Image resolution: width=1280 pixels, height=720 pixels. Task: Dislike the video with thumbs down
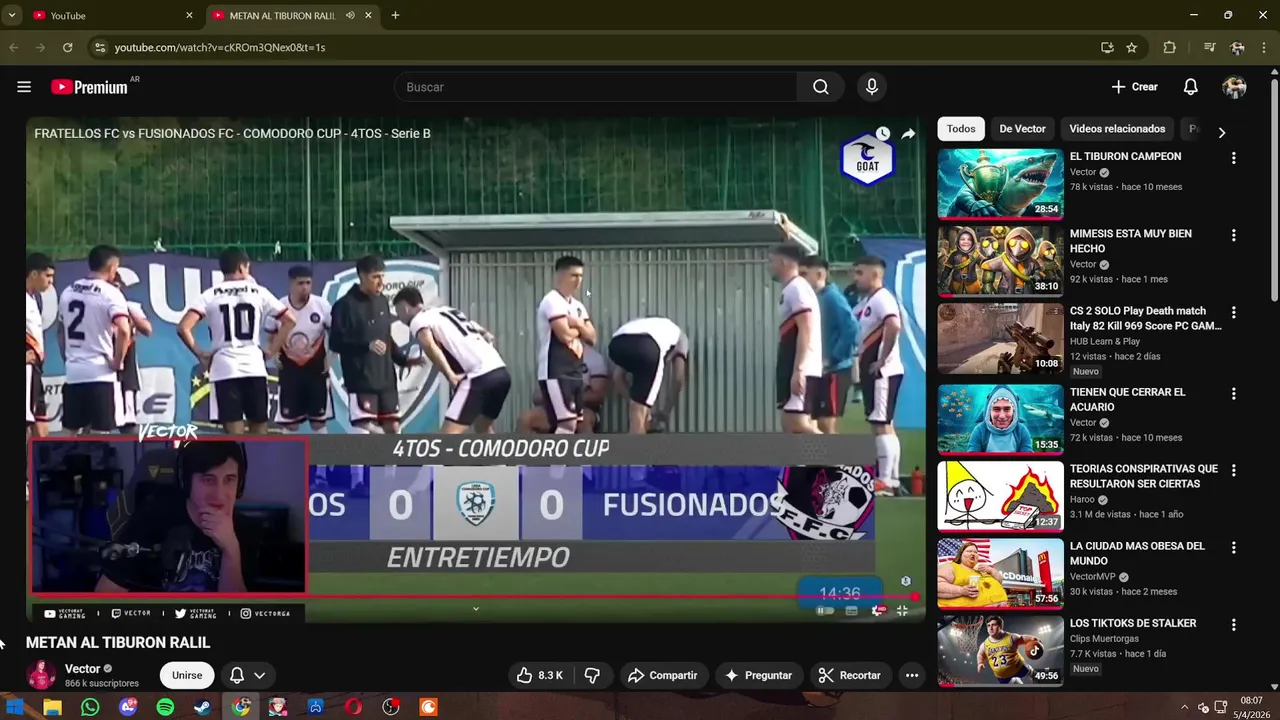[592, 675]
